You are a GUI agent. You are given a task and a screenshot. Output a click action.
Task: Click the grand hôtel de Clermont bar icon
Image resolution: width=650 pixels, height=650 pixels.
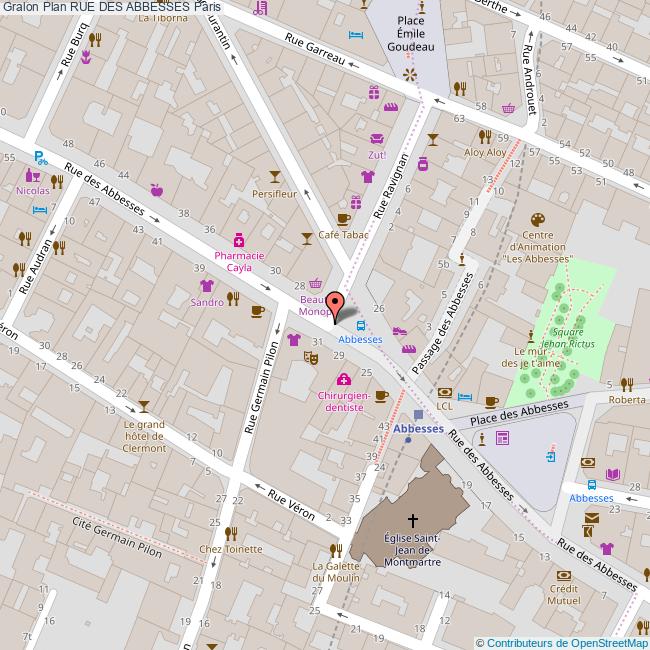point(144,406)
